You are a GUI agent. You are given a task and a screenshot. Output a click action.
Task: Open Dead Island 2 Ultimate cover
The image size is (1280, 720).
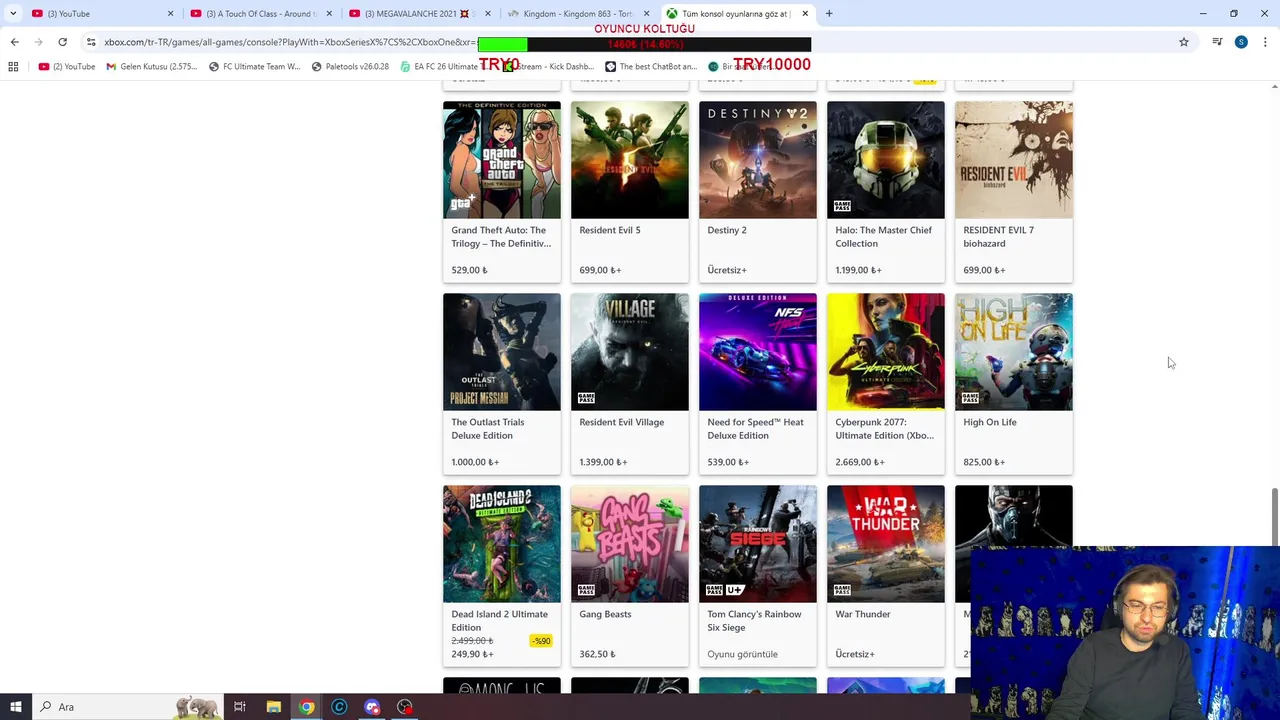(502, 544)
